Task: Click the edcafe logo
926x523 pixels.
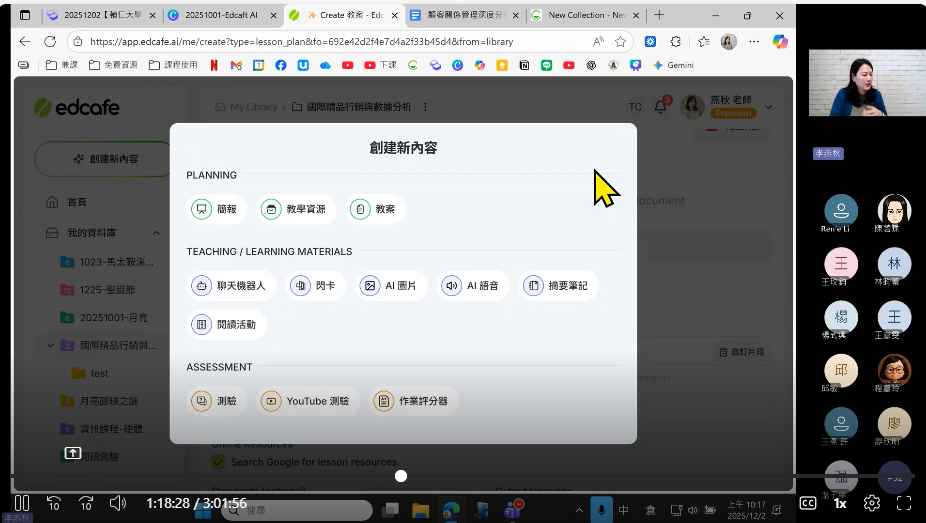Action: (77, 107)
